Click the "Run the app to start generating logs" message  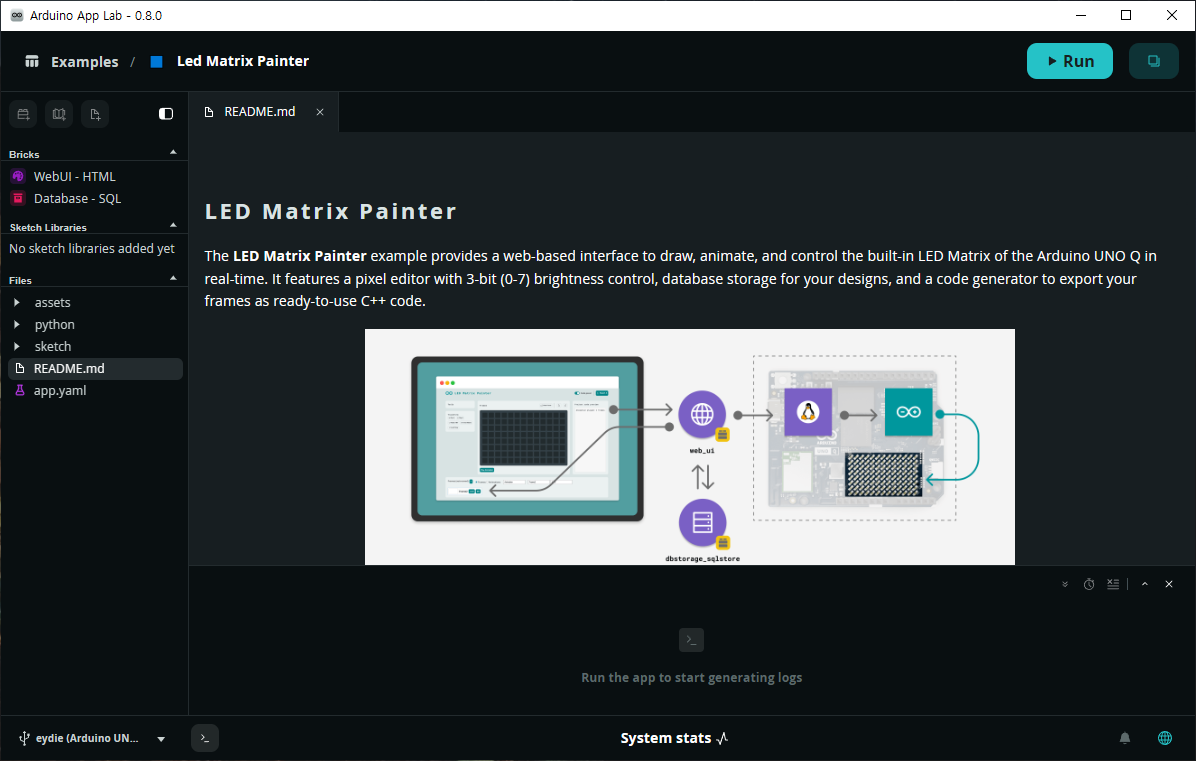tap(691, 678)
